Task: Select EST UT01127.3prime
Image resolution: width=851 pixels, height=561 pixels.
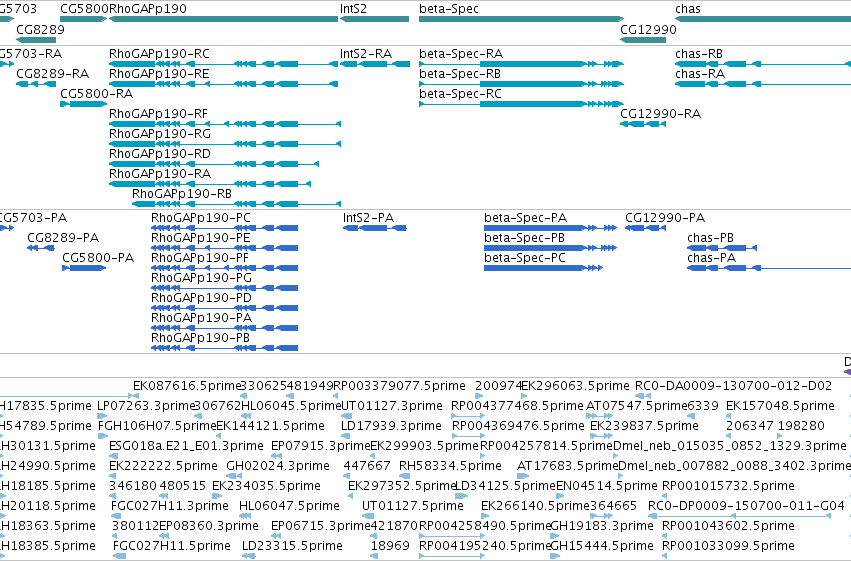Action: (392, 406)
